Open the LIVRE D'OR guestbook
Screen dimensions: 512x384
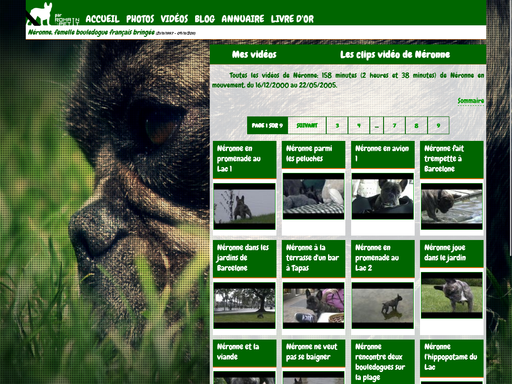tap(292, 19)
